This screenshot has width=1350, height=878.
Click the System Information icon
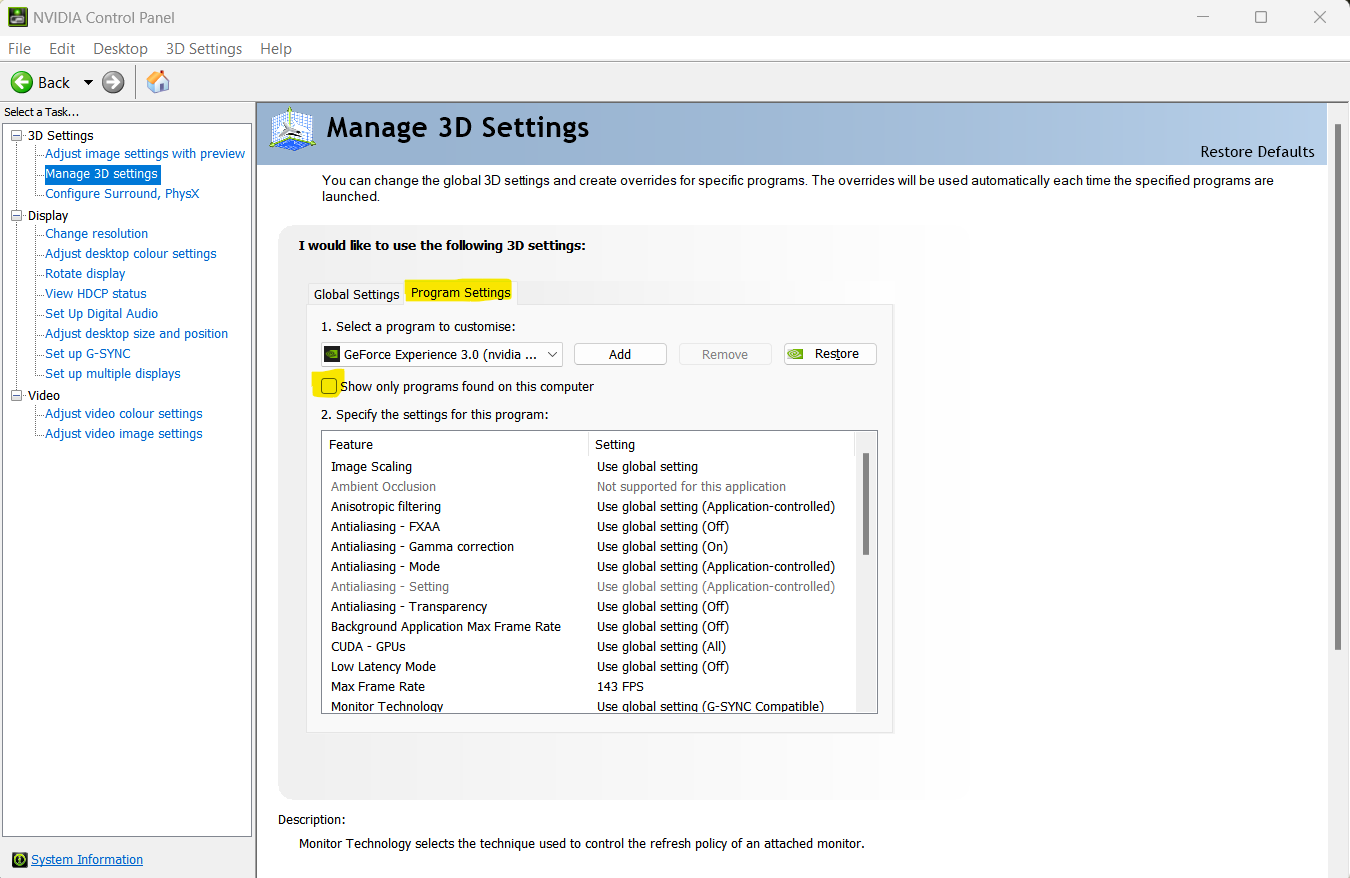click(x=19, y=860)
